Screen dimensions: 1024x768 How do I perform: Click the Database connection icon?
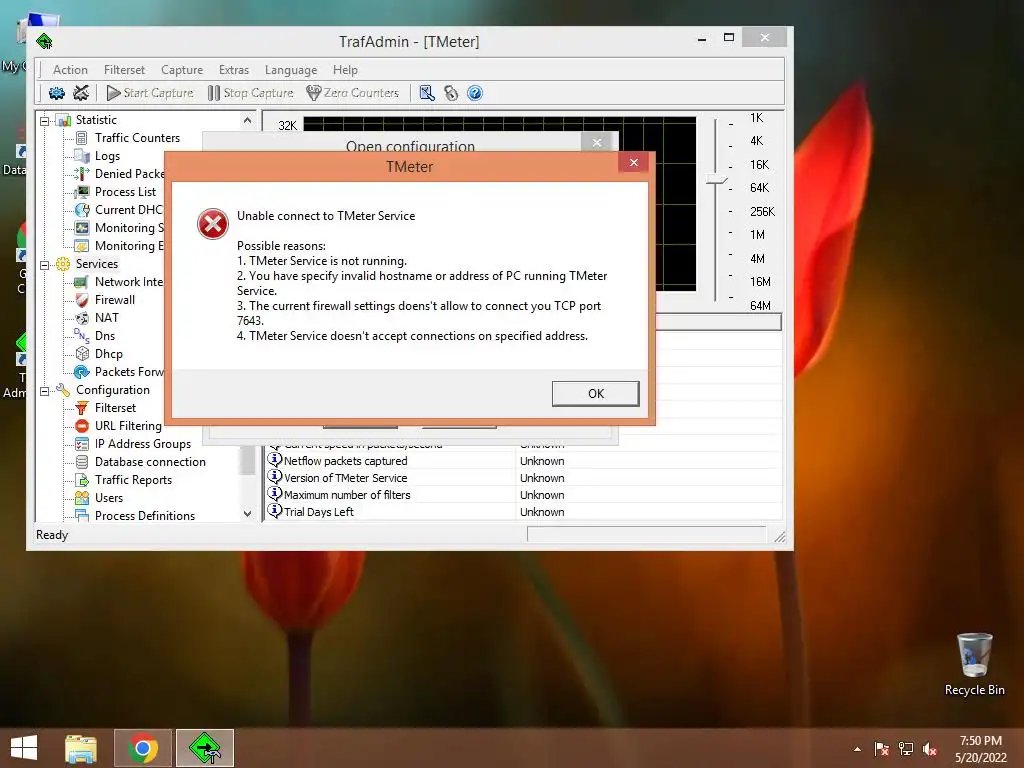pos(82,462)
